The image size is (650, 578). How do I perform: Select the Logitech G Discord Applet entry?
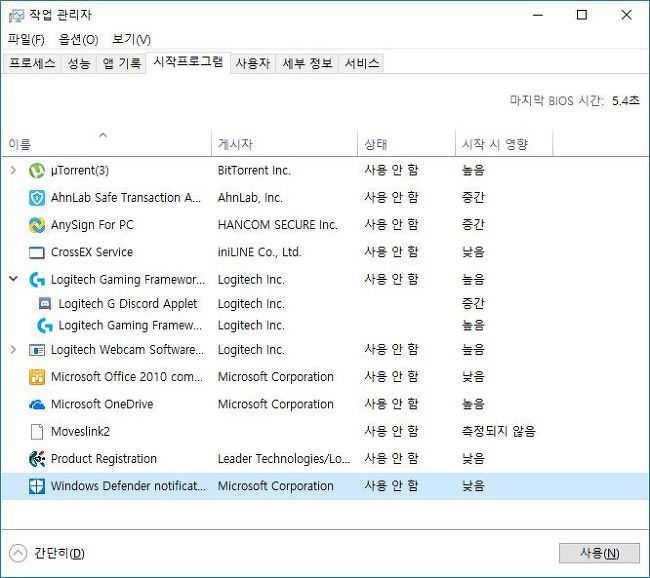point(128,304)
